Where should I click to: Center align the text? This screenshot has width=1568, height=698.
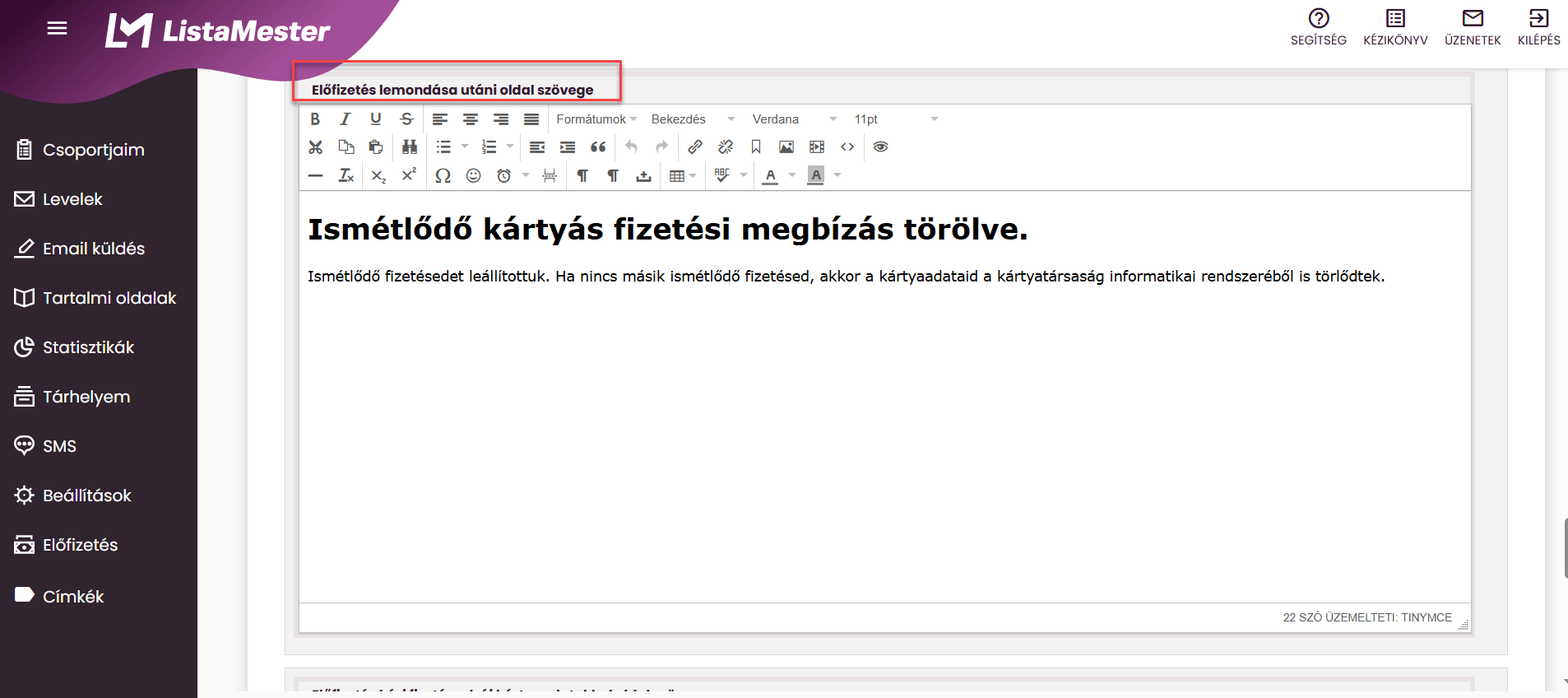471,119
